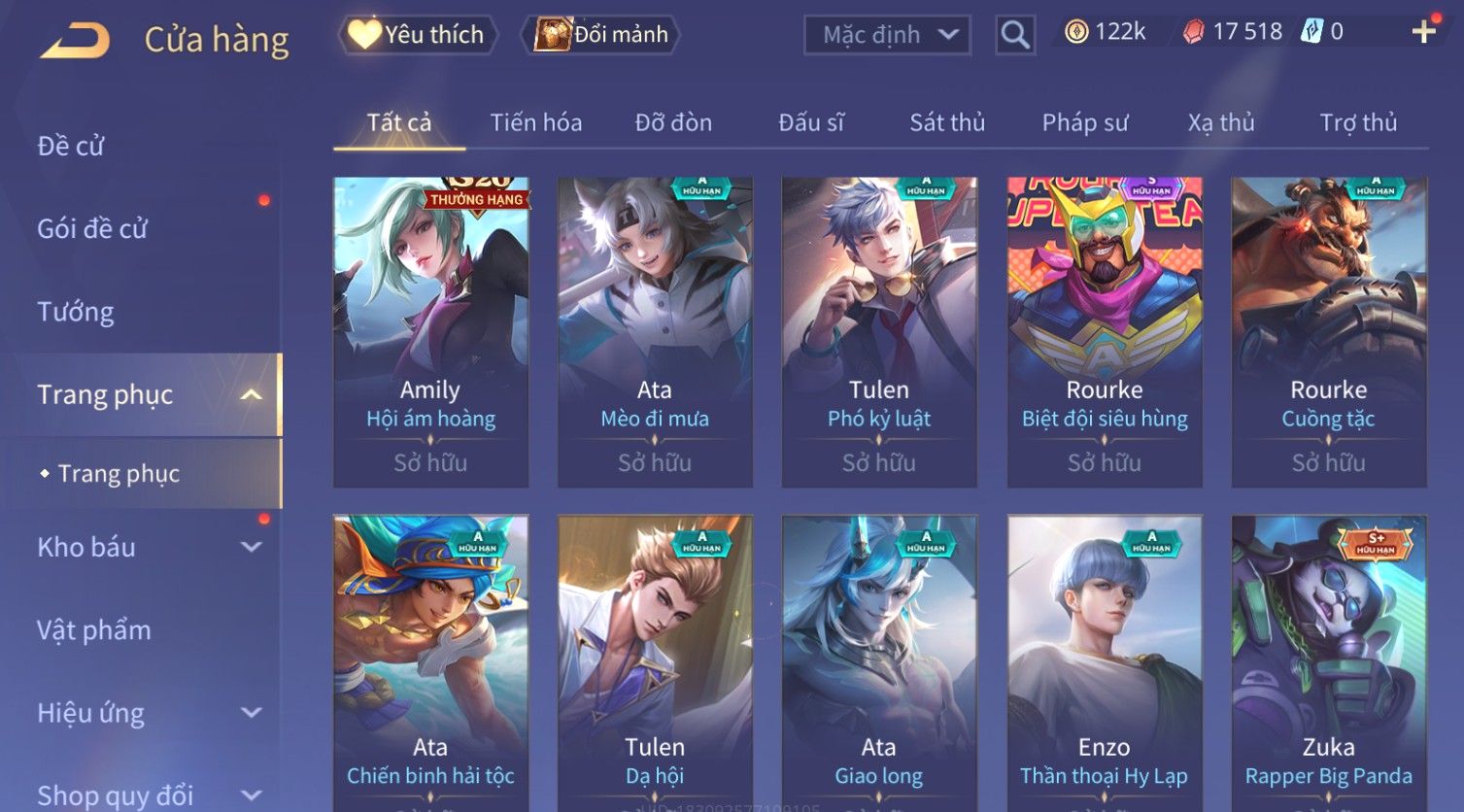
Task: Select Amily Hội ám hoàng skin card
Action: tap(430, 332)
